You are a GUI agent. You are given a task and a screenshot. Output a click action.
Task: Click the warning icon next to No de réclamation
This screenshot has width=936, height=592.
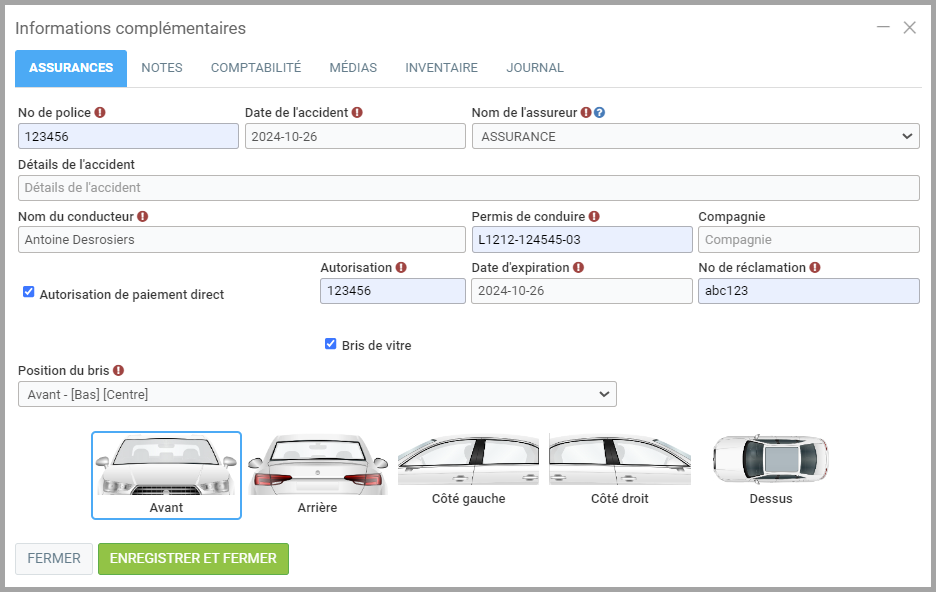[815, 268]
